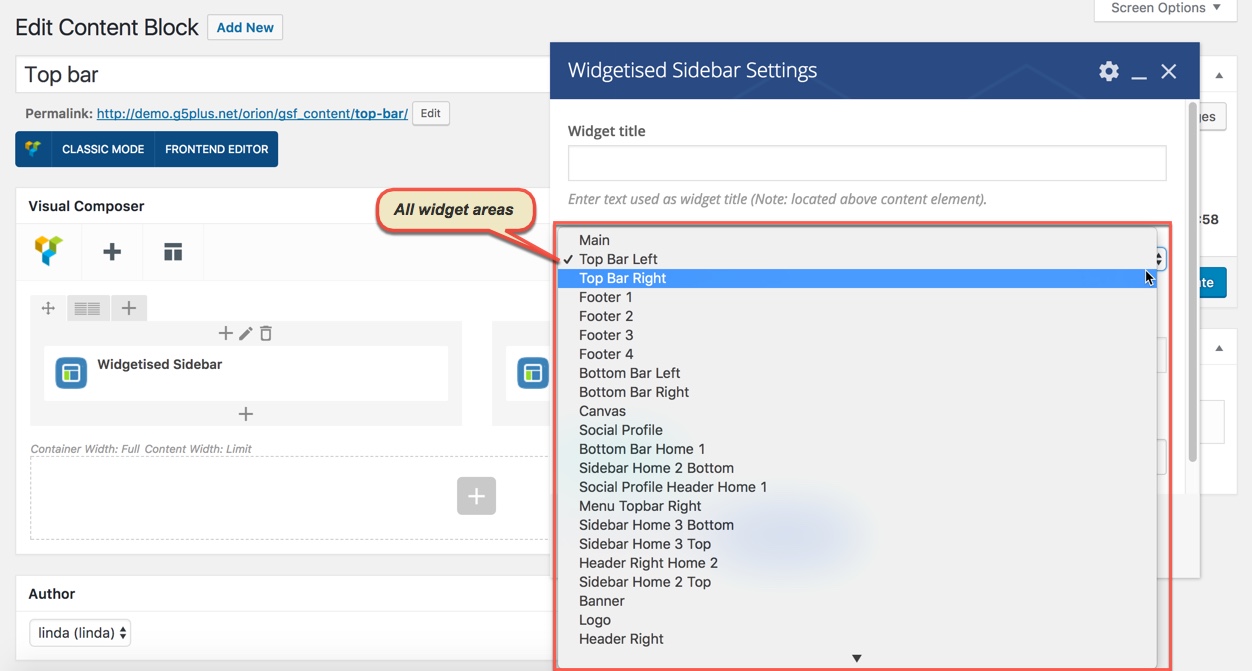Open the Templates layout icon in Visual Composer
Viewport: 1252px width, 671px height.
click(173, 252)
